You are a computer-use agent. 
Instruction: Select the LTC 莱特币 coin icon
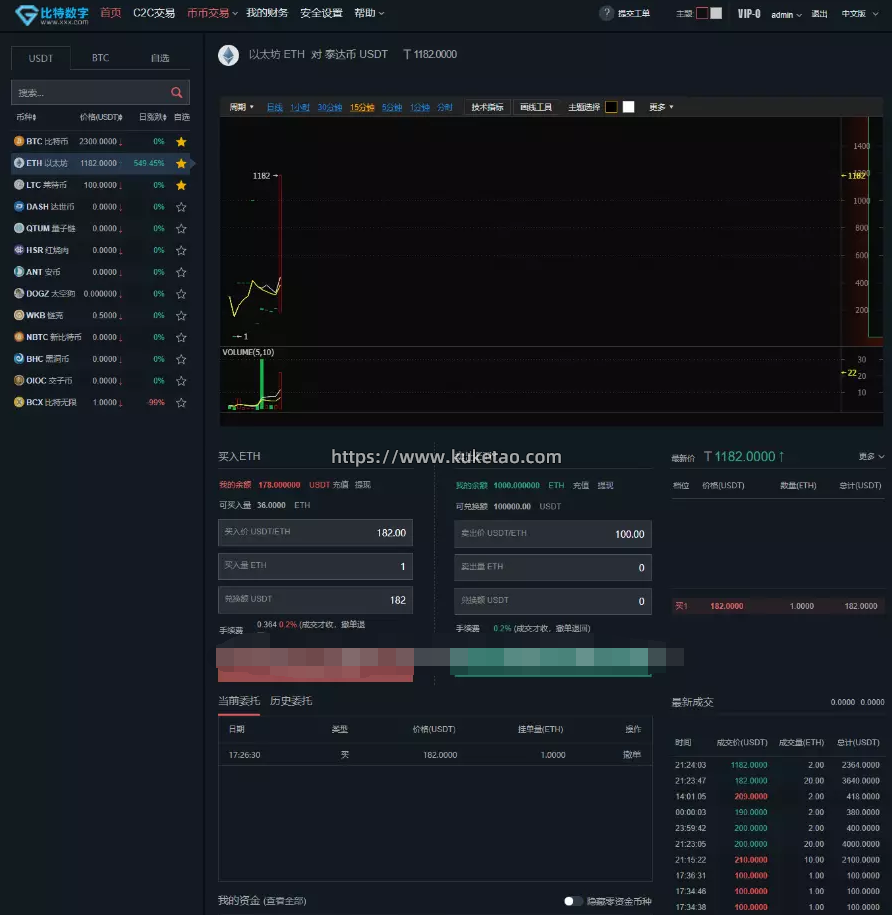(18, 185)
